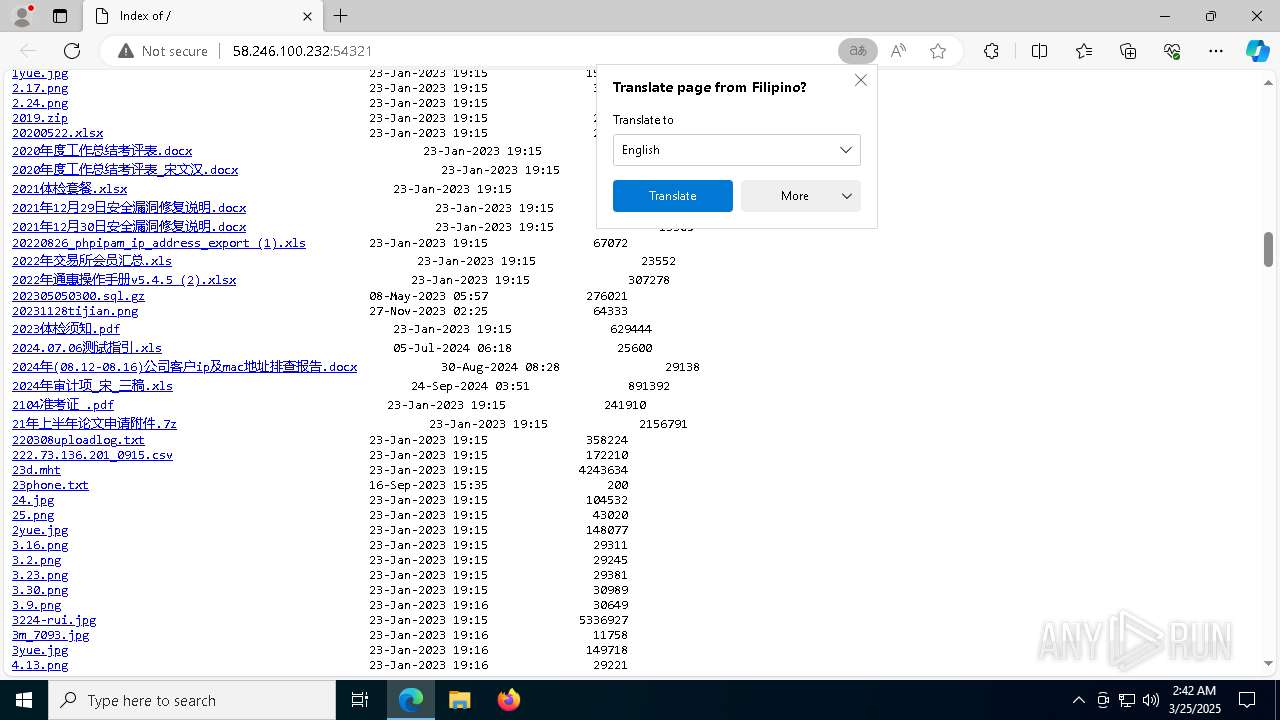Open the notification center icon
Viewport: 1280px width, 720px height.
(1247, 700)
